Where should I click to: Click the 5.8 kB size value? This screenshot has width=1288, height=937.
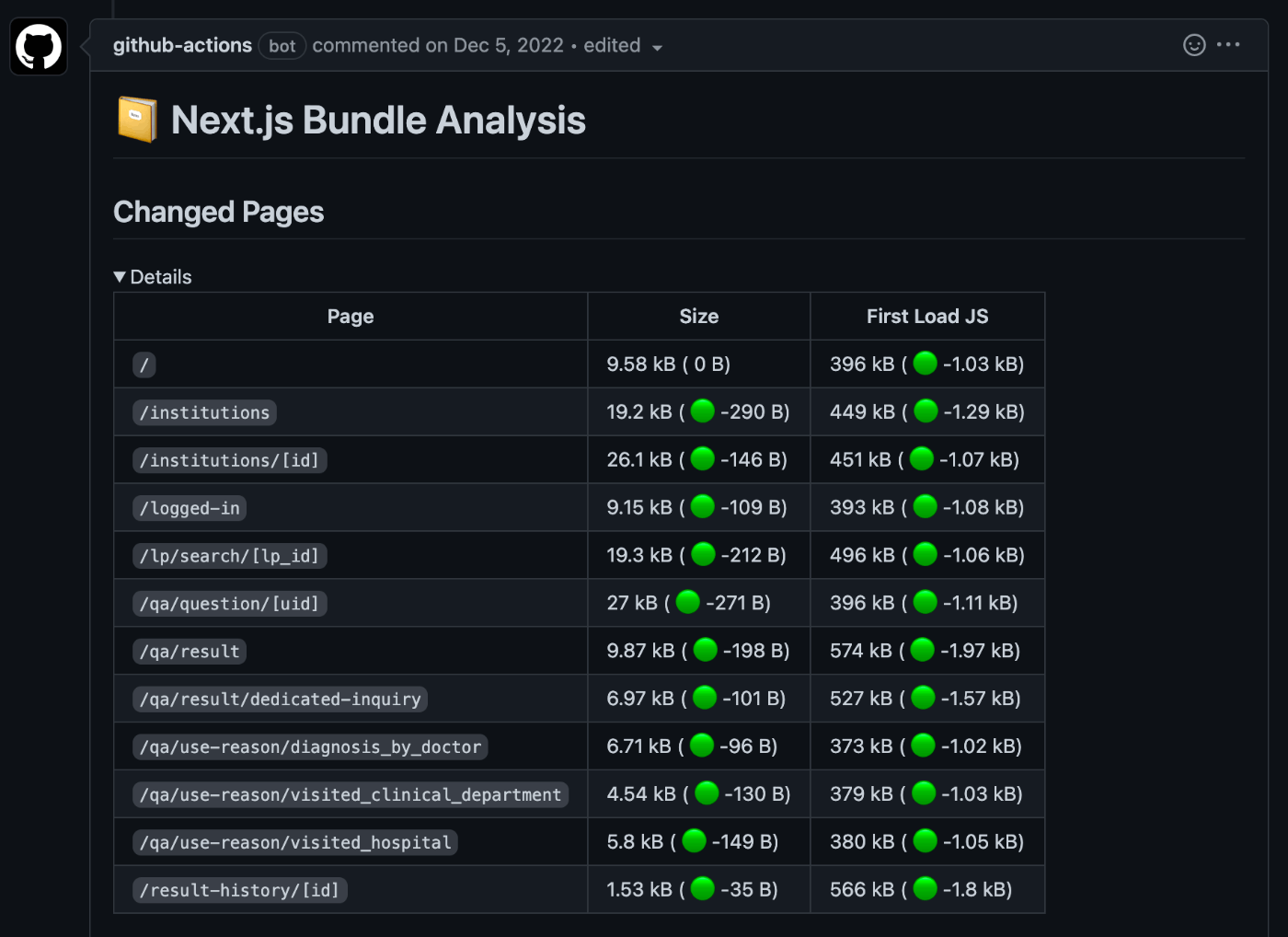[635, 843]
